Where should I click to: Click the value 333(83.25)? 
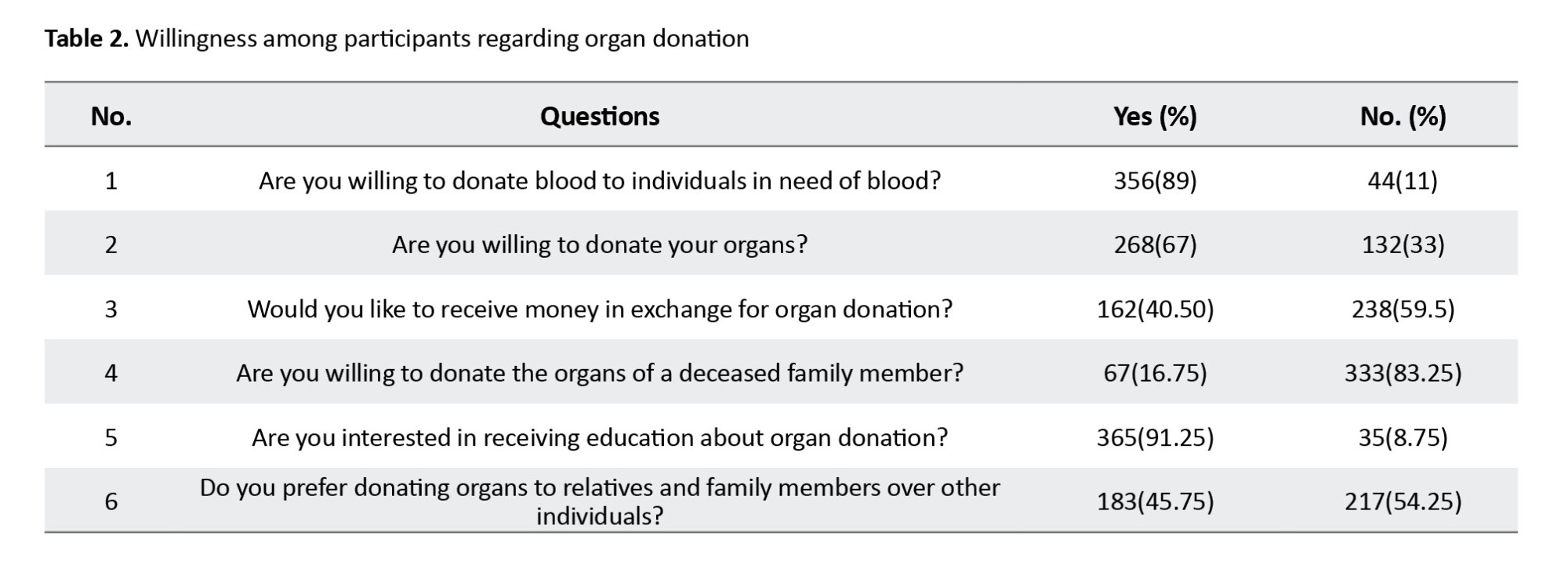[x=1403, y=372]
